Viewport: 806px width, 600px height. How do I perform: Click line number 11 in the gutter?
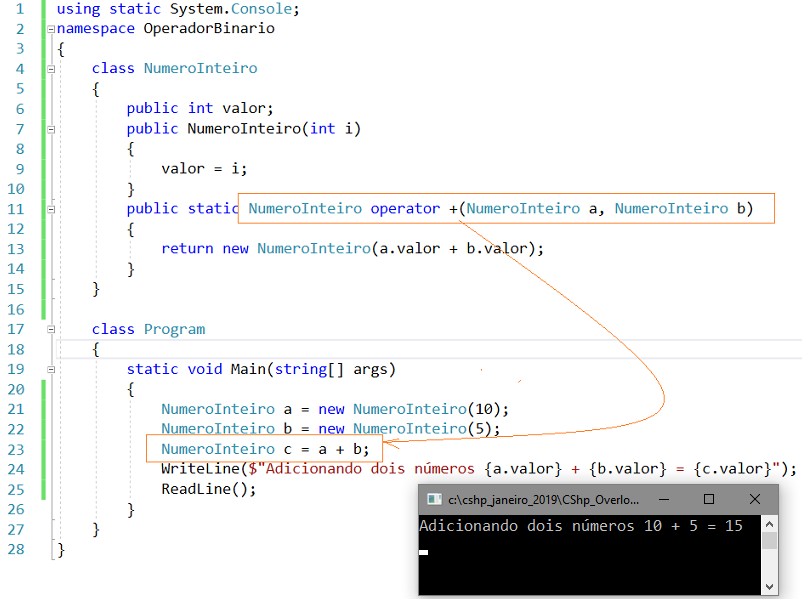pyautogui.click(x=16, y=209)
